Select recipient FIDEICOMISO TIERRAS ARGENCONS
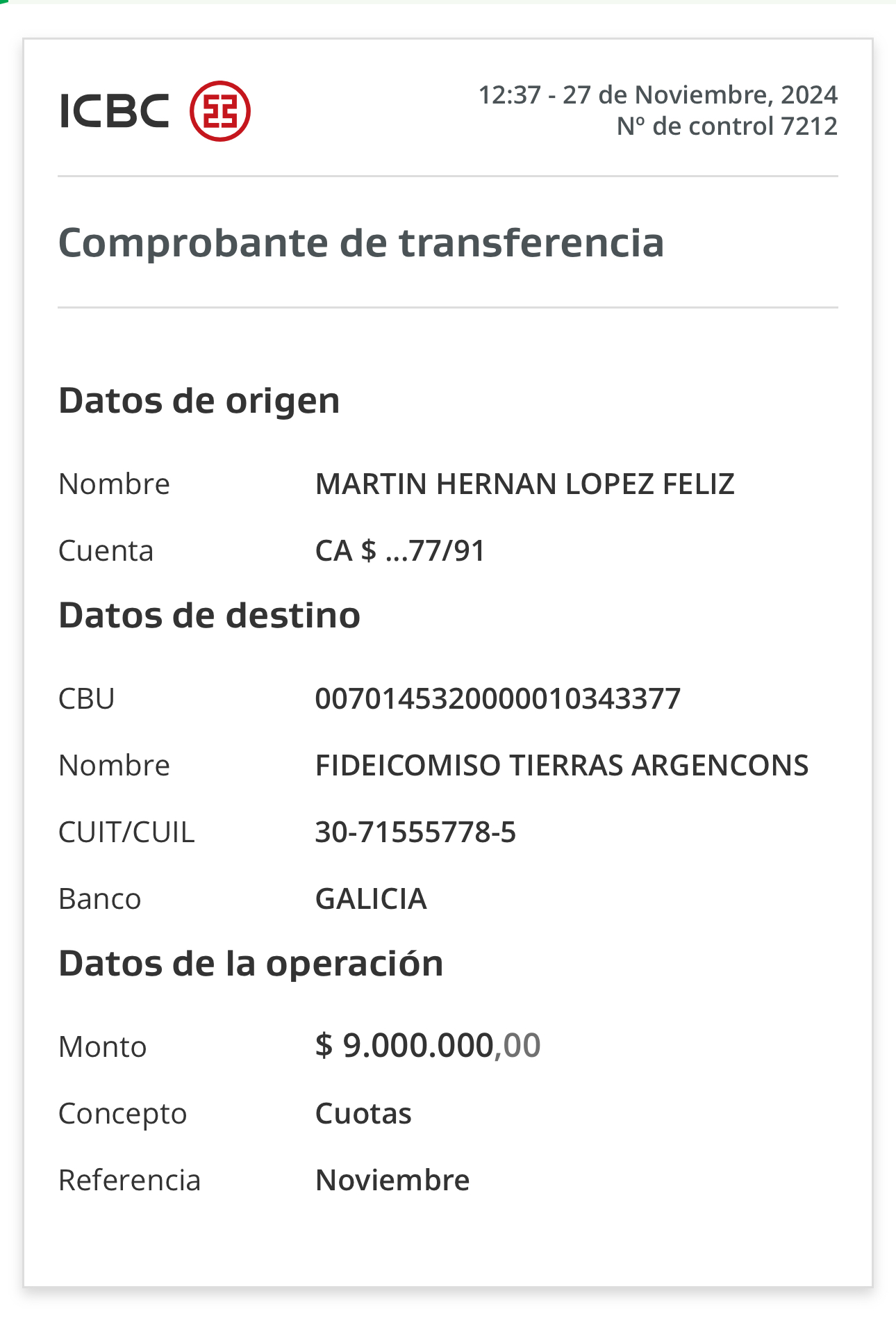The width and height of the screenshot is (896, 1323). pos(562,765)
